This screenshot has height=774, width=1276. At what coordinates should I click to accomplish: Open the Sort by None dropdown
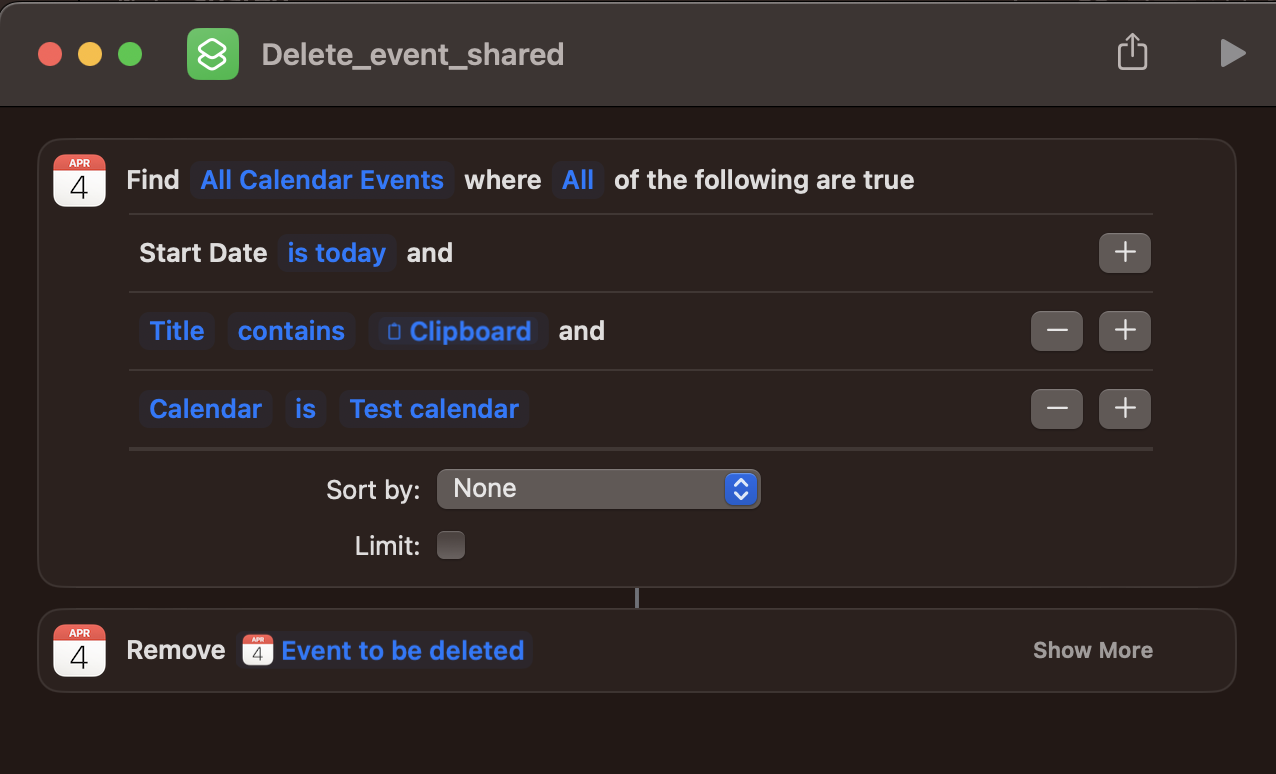[599, 489]
